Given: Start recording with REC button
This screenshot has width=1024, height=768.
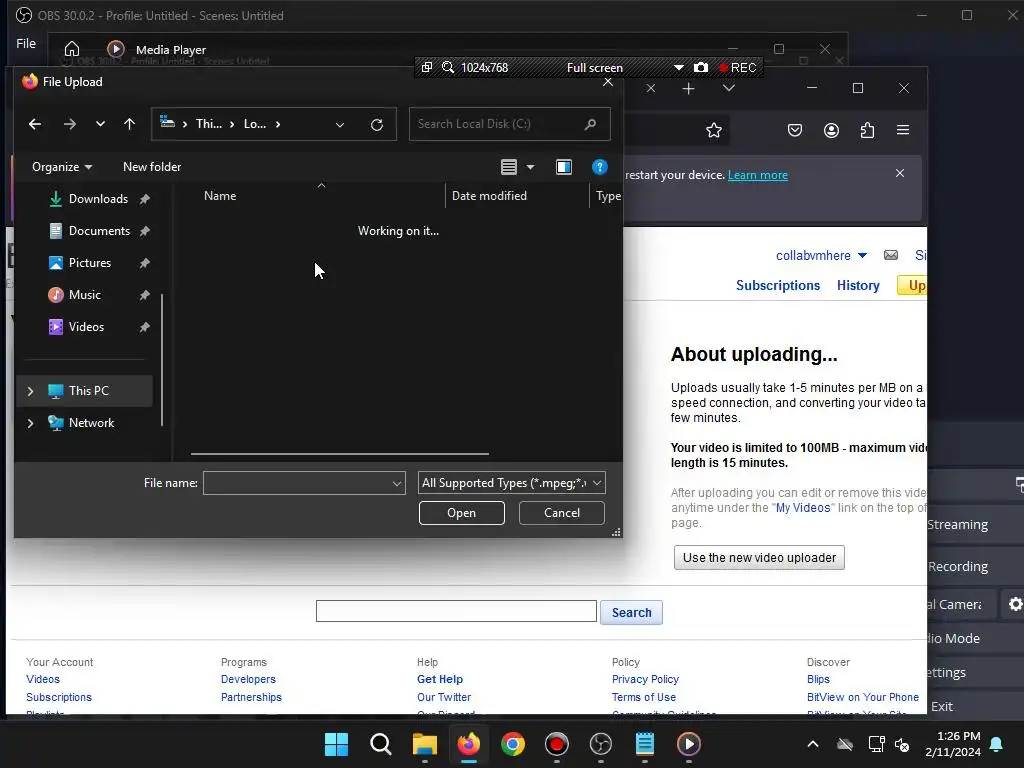Looking at the screenshot, I should pos(737,68).
